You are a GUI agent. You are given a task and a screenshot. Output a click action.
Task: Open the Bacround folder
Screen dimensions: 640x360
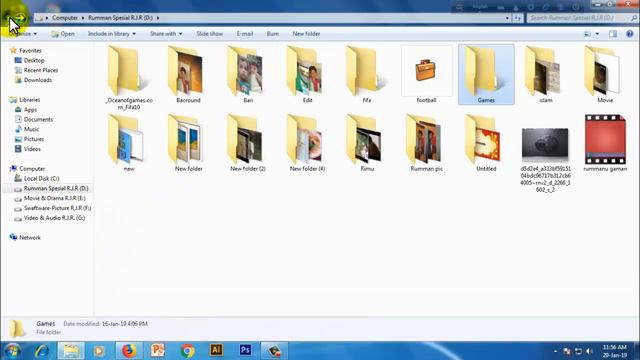[x=188, y=74]
